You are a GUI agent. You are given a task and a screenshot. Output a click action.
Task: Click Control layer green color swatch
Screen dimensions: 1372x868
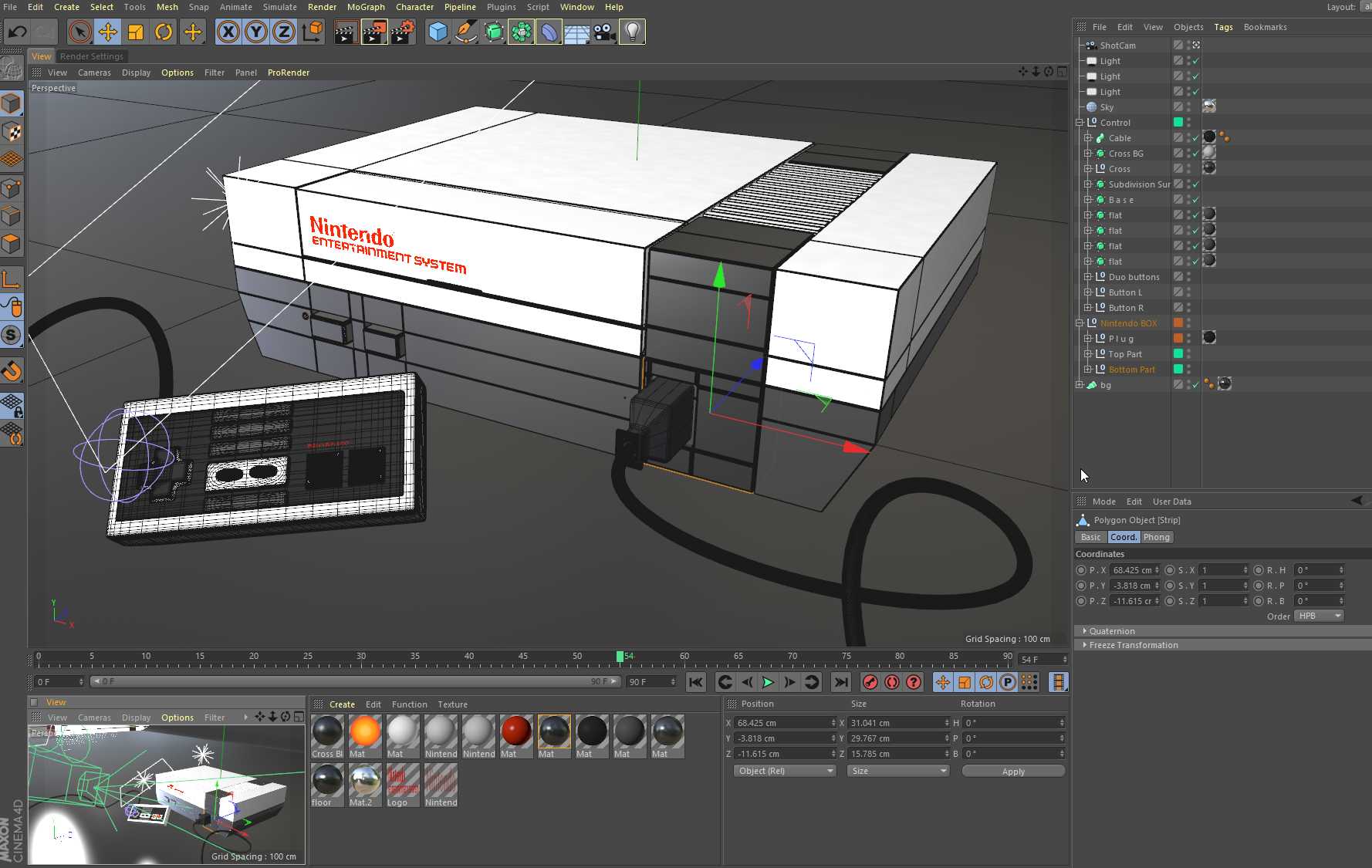1178,122
